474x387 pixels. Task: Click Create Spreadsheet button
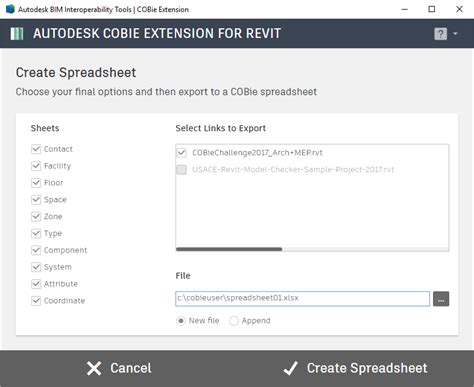pyautogui.click(x=355, y=368)
